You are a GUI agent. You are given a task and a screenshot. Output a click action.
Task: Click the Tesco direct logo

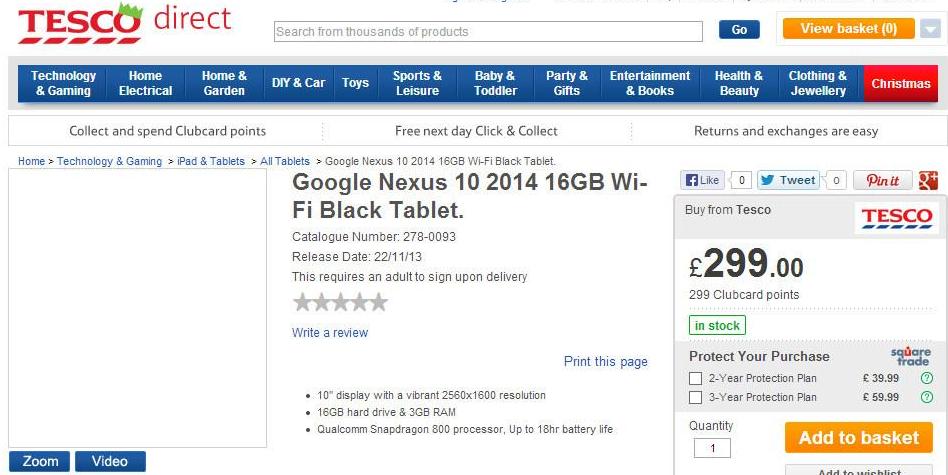point(124,23)
